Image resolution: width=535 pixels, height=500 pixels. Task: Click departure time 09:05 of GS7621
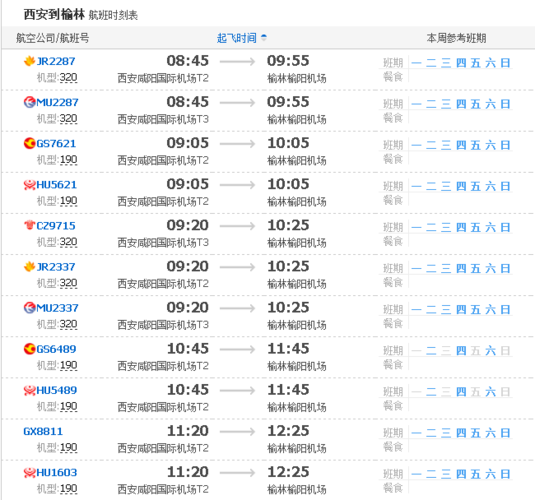point(187,143)
